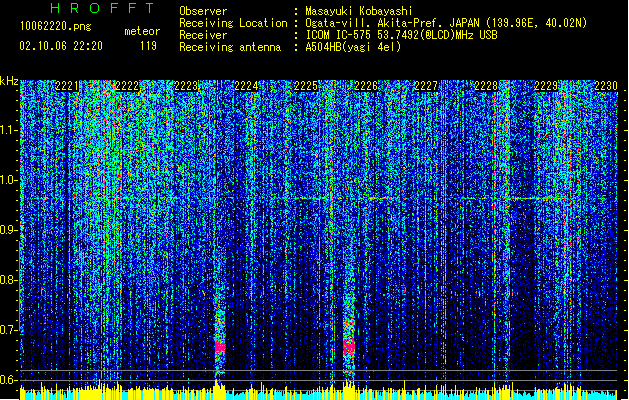Click the 'Observer' field label

click(203, 11)
